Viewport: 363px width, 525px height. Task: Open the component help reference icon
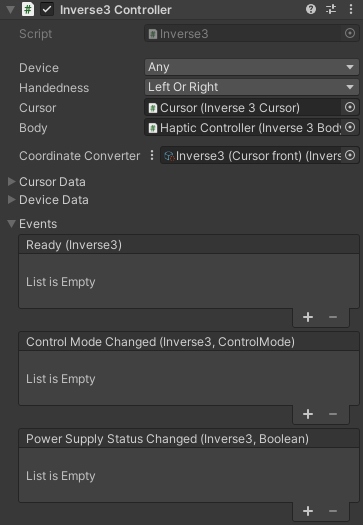coord(311,9)
